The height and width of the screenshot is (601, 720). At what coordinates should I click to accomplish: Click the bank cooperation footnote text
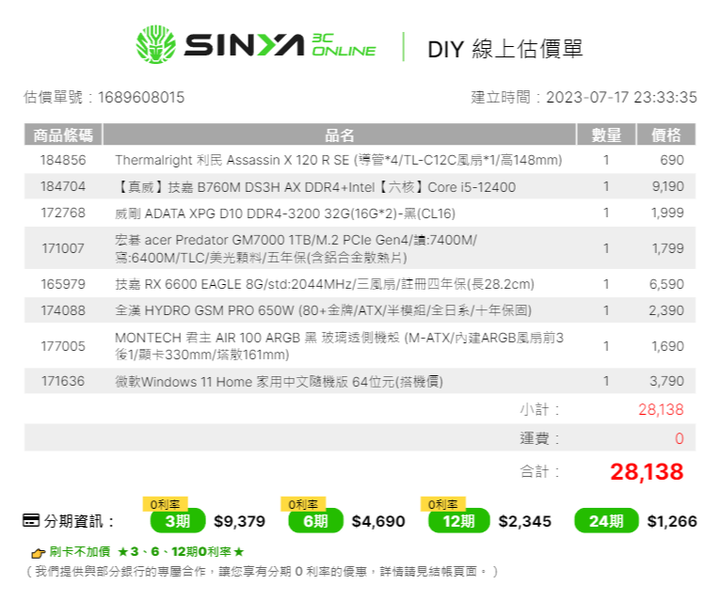[x=261, y=572]
